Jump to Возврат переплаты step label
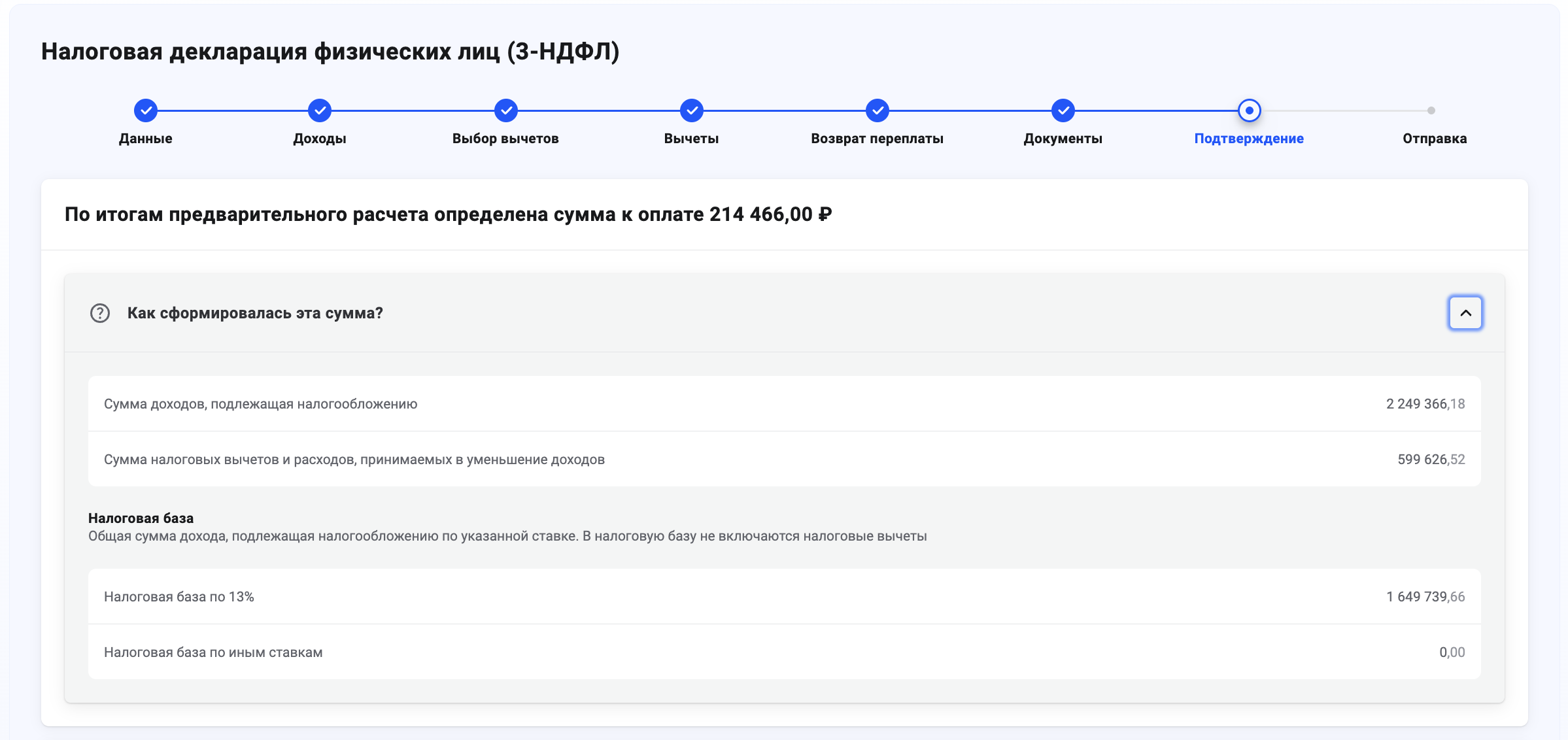Viewport: 1568px width, 740px height. pyautogui.click(x=877, y=139)
